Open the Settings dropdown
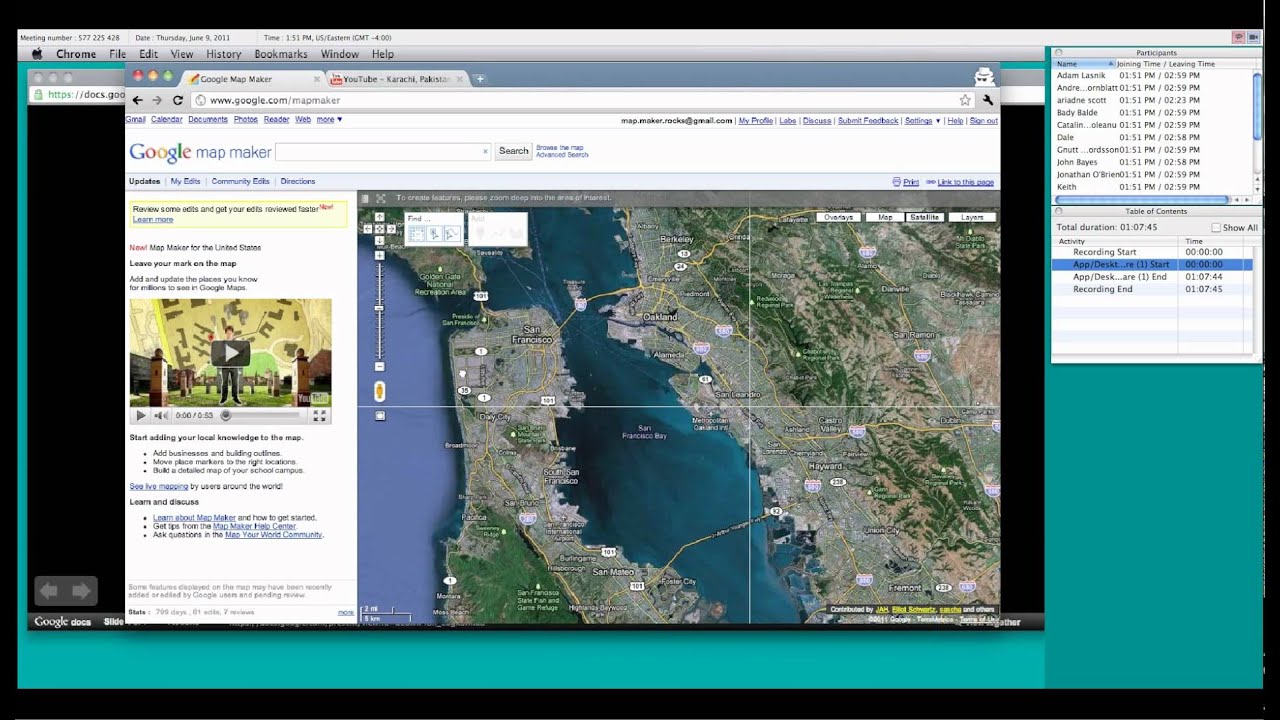The width and height of the screenshot is (1280, 720). click(x=922, y=121)
